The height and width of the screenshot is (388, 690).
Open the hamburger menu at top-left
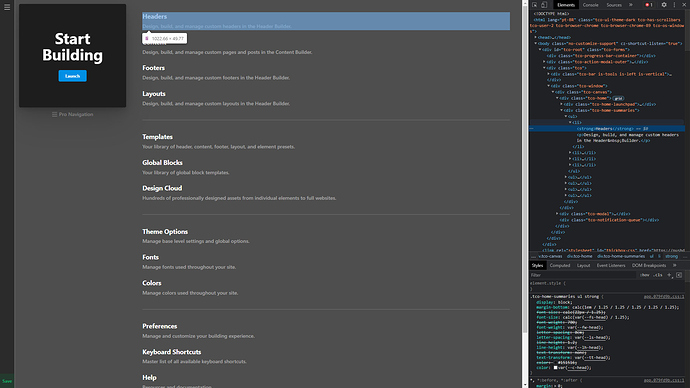[x=7, y=7]
